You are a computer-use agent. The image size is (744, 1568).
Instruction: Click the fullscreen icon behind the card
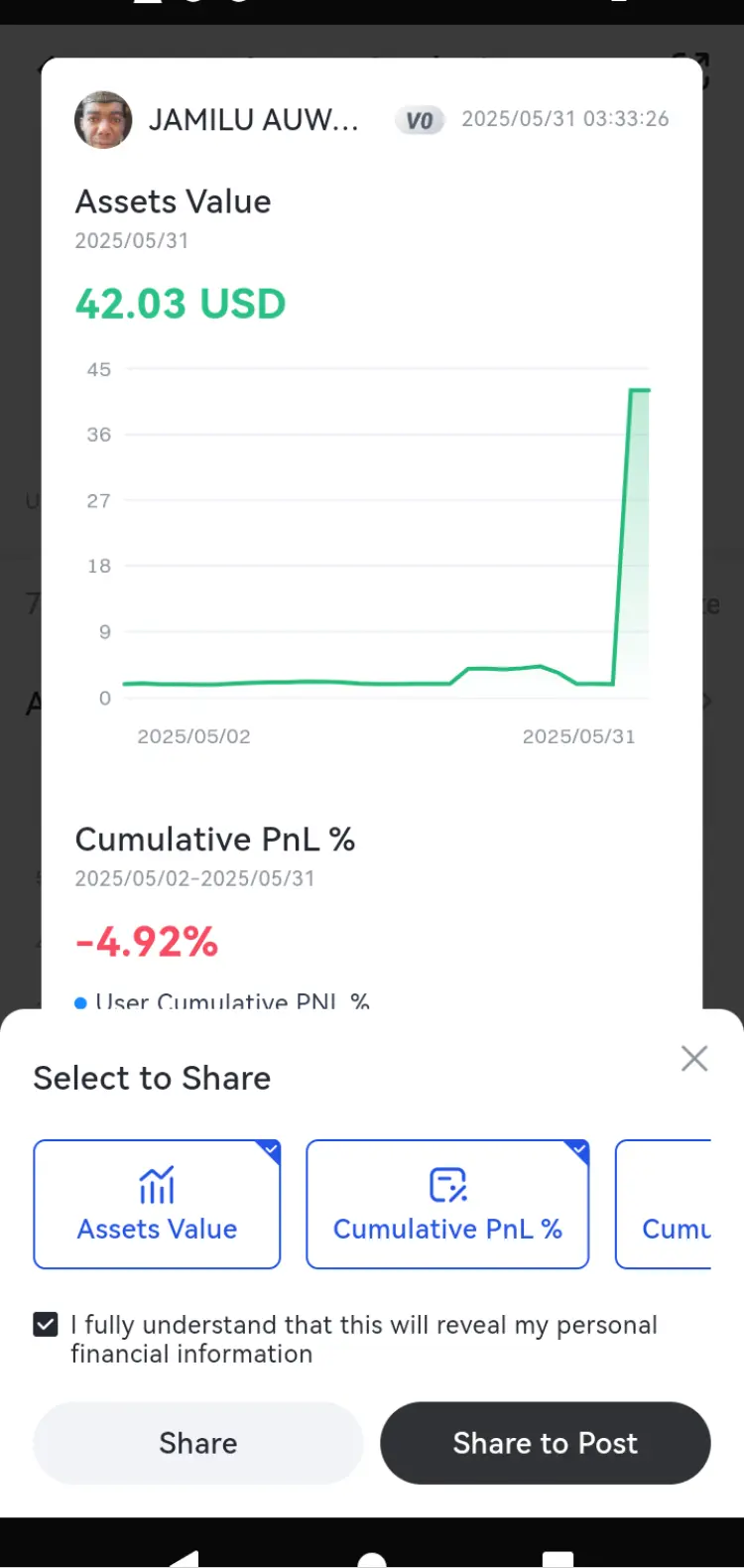(x=699, y=69)
